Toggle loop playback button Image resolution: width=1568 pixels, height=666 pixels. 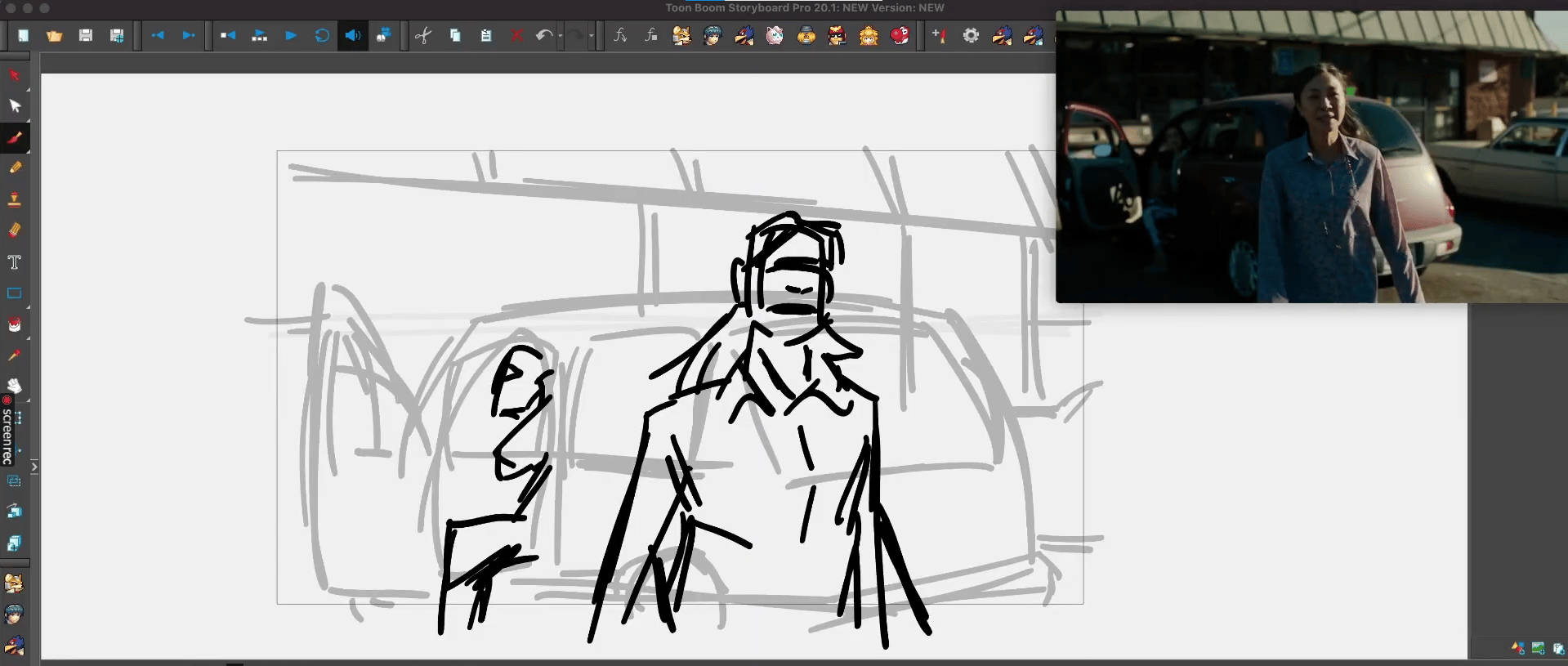click(x=322, y=36)
